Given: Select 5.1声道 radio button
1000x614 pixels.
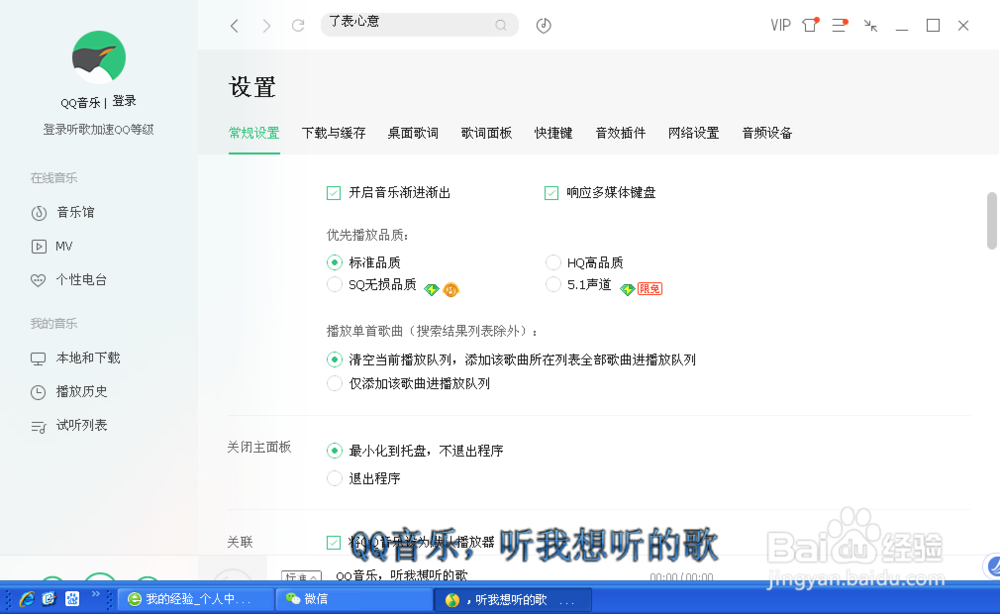Looking at the screenshot, I should point(553,284).
